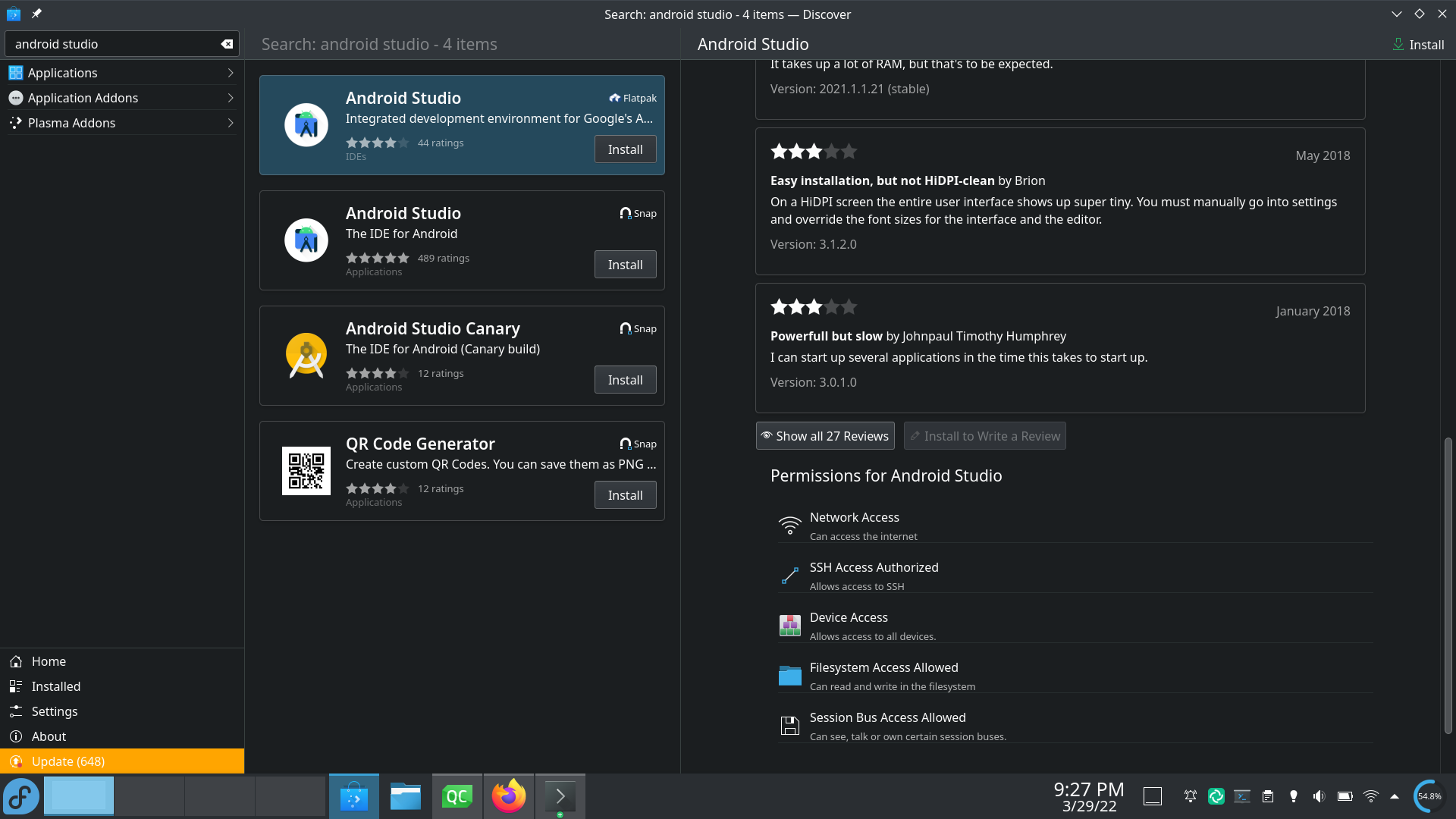Click the Session Bus Access icon

click(789, 726)
